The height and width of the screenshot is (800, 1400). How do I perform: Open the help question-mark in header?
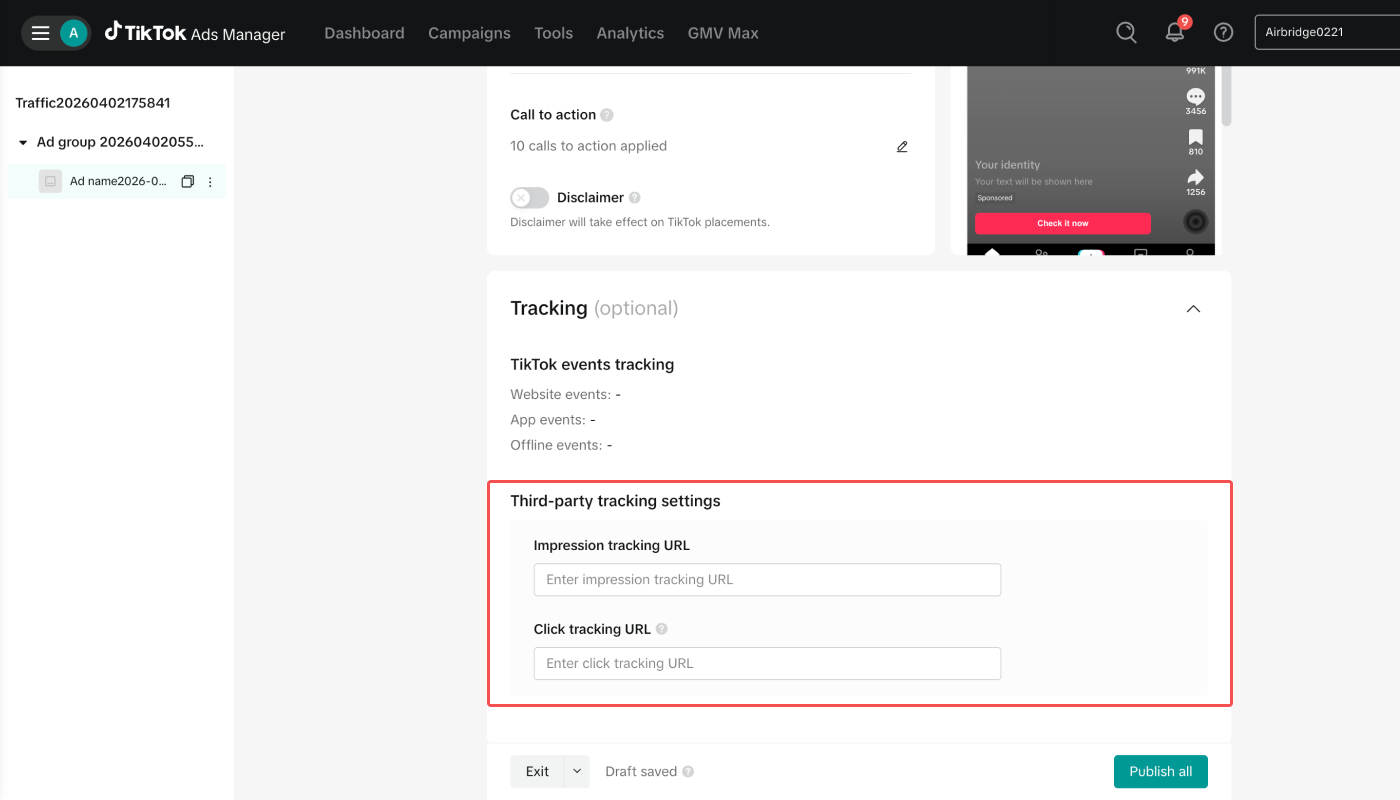tap(1223, 33)
